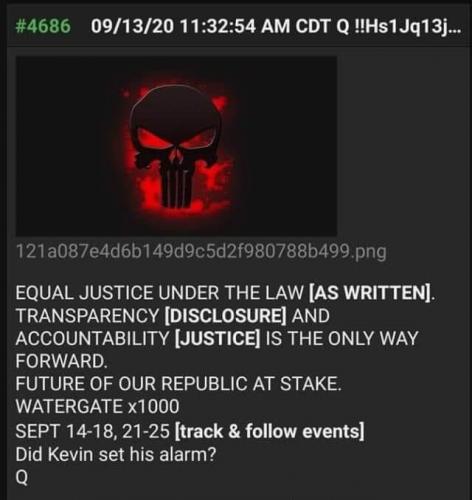
Task: Click the word FORWARD.
Action: click(x=61, y=361)
